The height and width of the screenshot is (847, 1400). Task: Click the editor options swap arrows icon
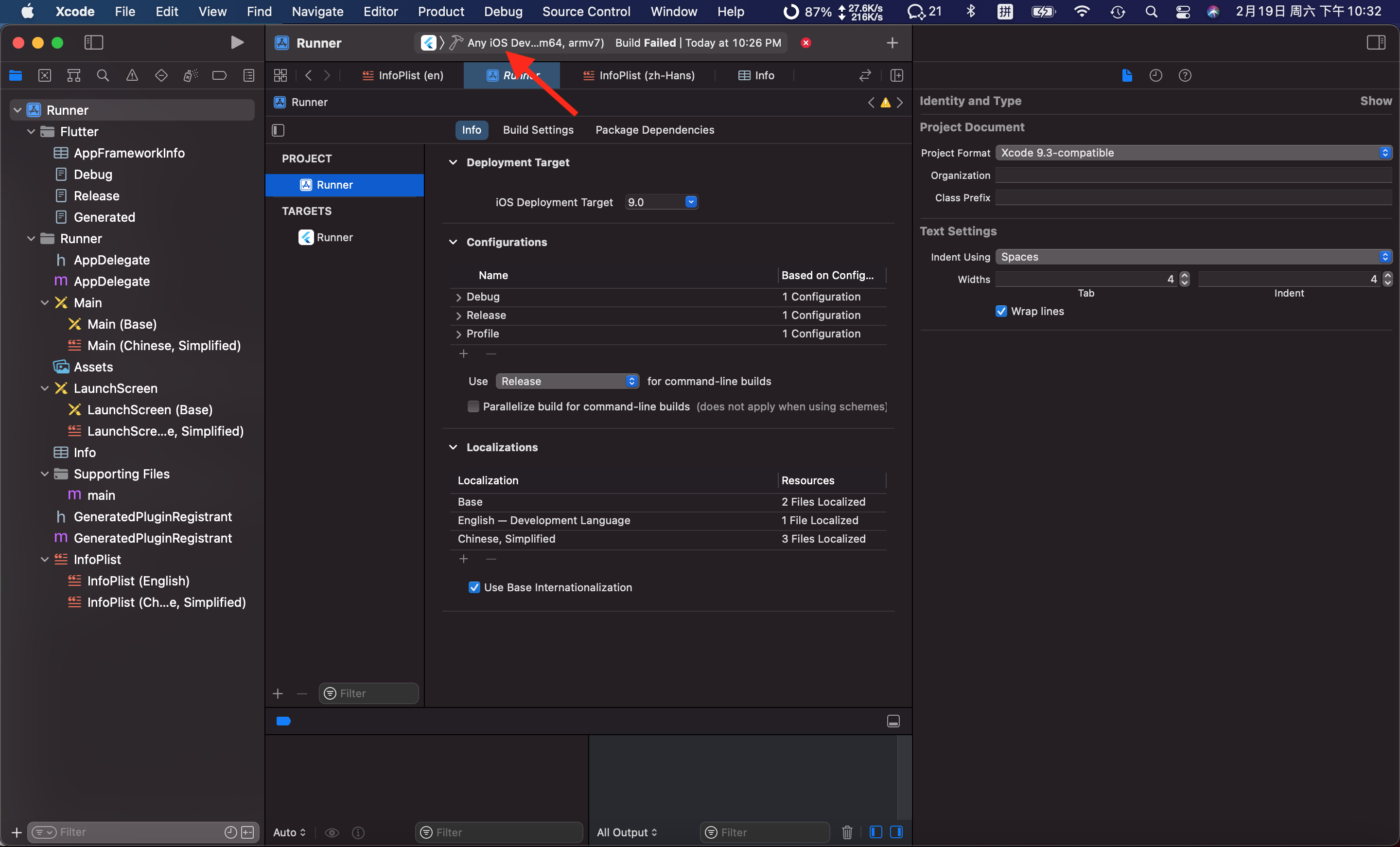coord(865,75)
